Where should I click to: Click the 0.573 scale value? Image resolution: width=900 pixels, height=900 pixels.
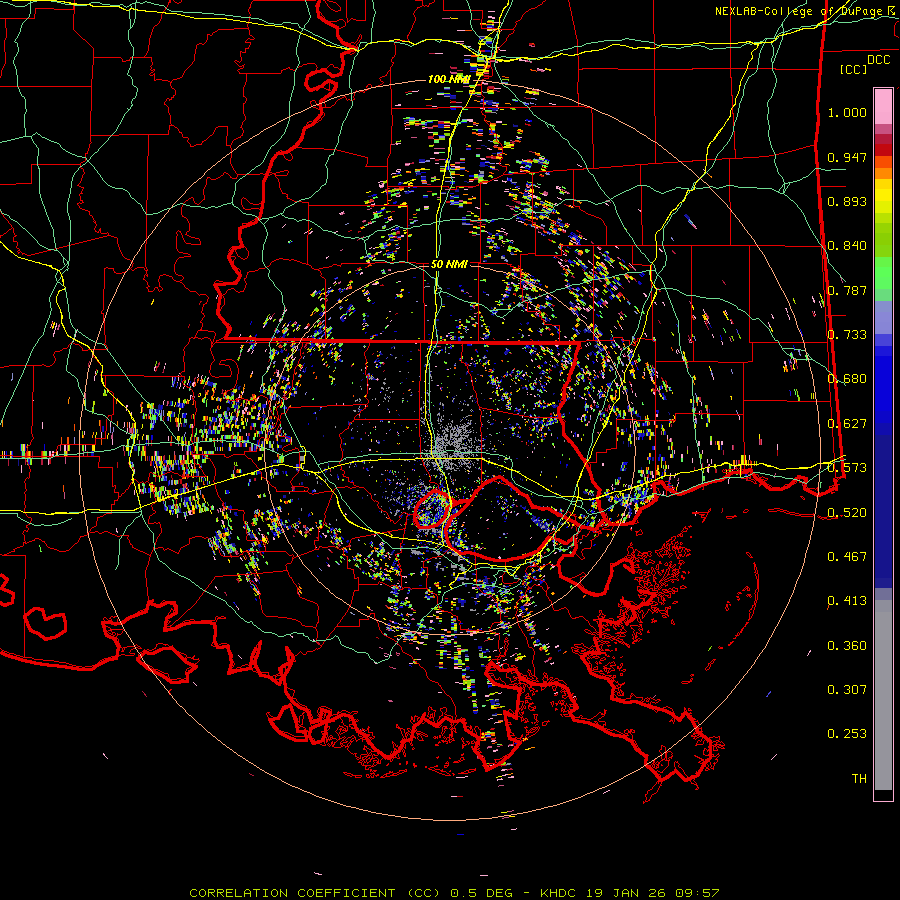(x=847, y=468)
